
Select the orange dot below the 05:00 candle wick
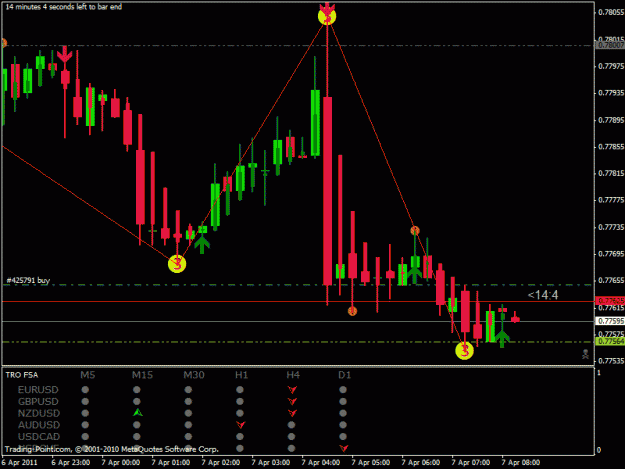(x=352, y=311)
